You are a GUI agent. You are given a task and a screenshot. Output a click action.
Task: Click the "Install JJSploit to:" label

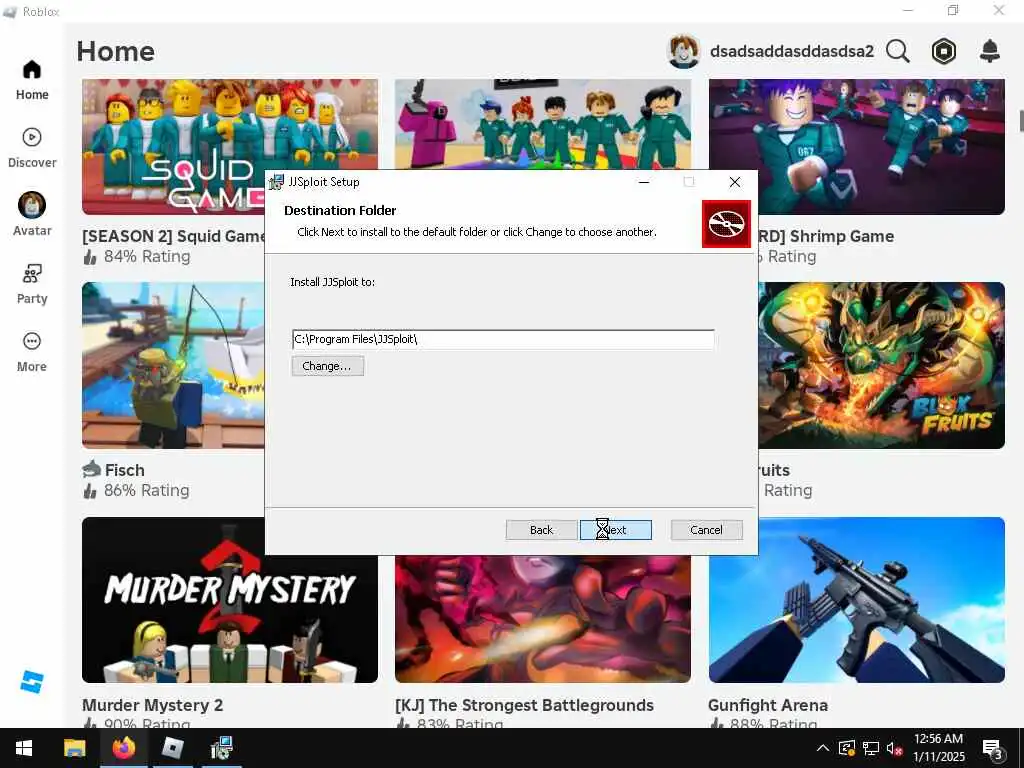click(x=332, y=282)
